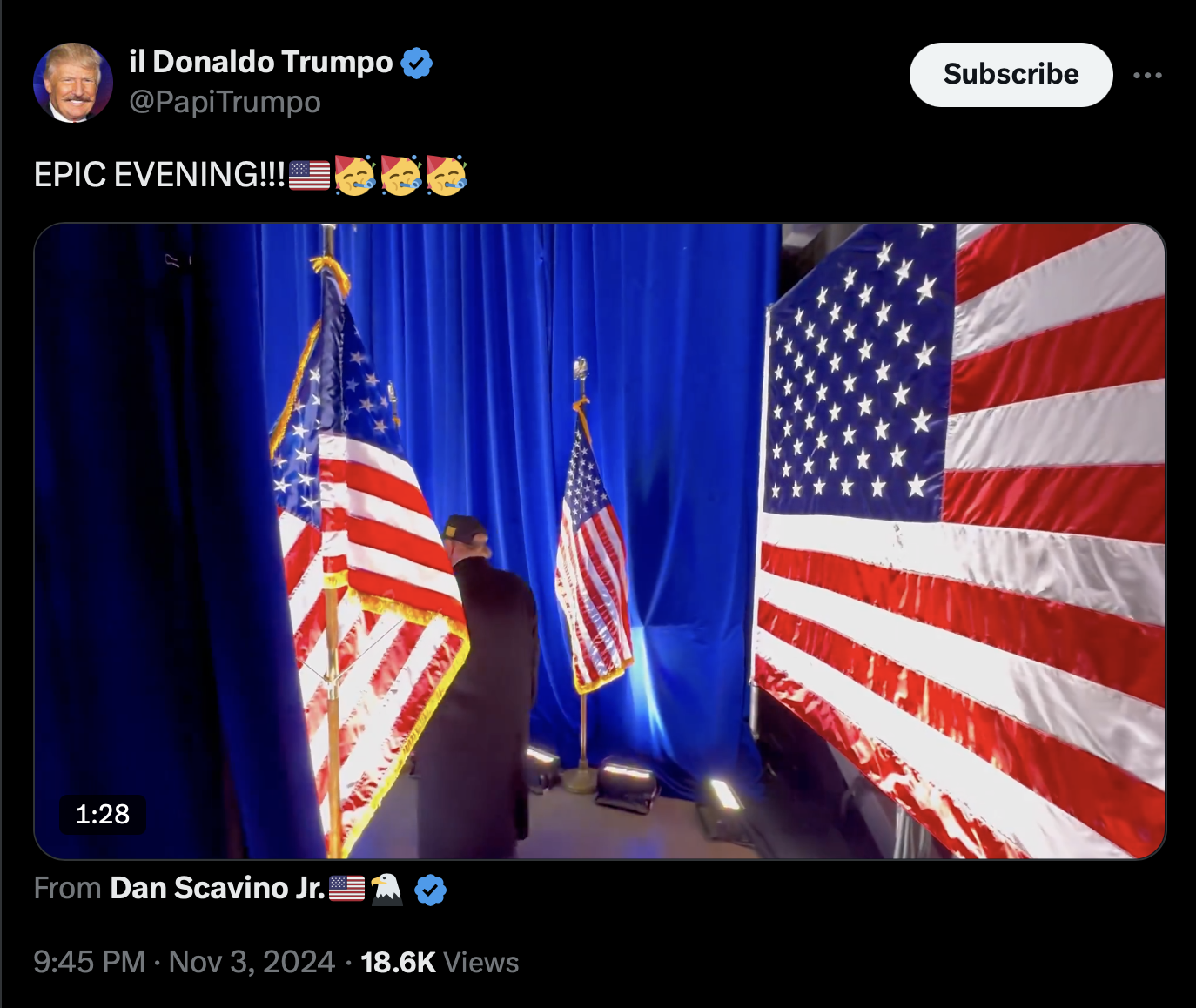Click verified badge beside il Donaldo Trumpo
The height and width of the screenshot is (1008, 1196).
pyautogui.click(x=417, y=63)
